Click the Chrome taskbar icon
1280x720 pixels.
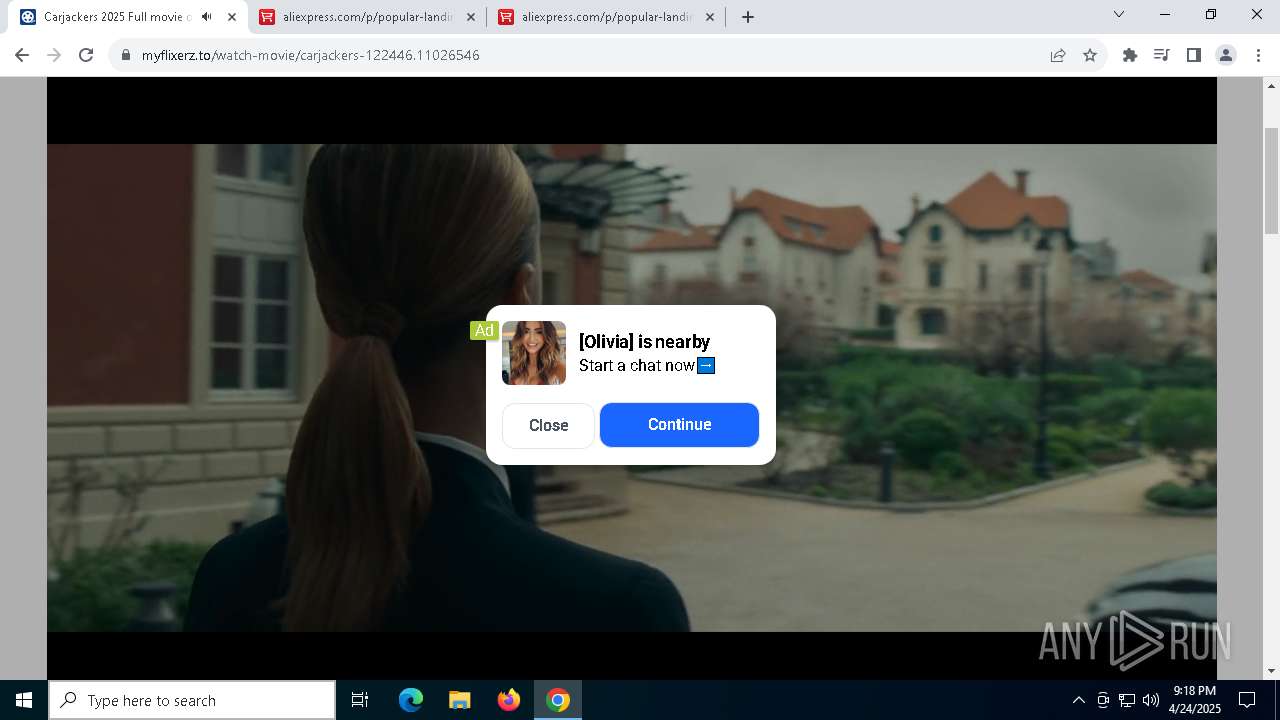558,700
